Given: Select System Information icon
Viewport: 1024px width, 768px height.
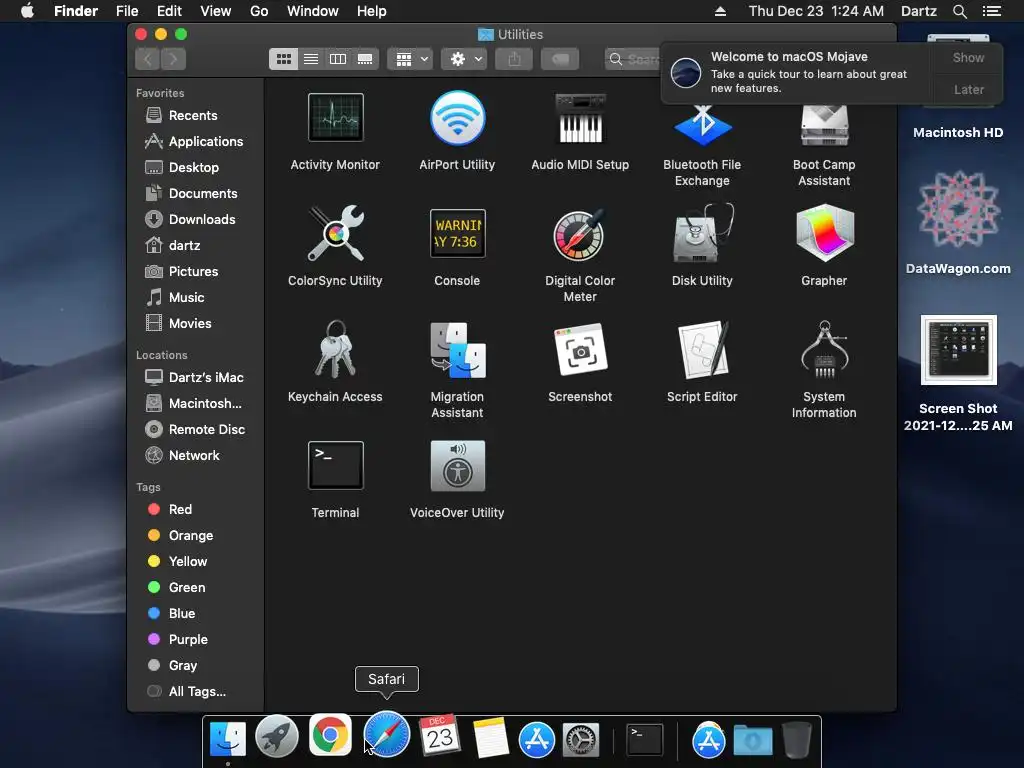Looking at the screenshot, I should (824, 349).
